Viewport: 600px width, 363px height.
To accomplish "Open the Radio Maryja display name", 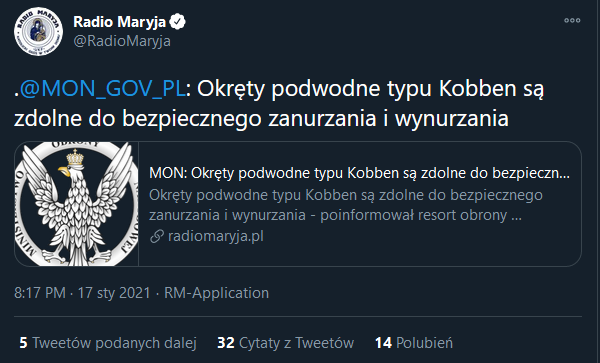I will coord(119,22).
